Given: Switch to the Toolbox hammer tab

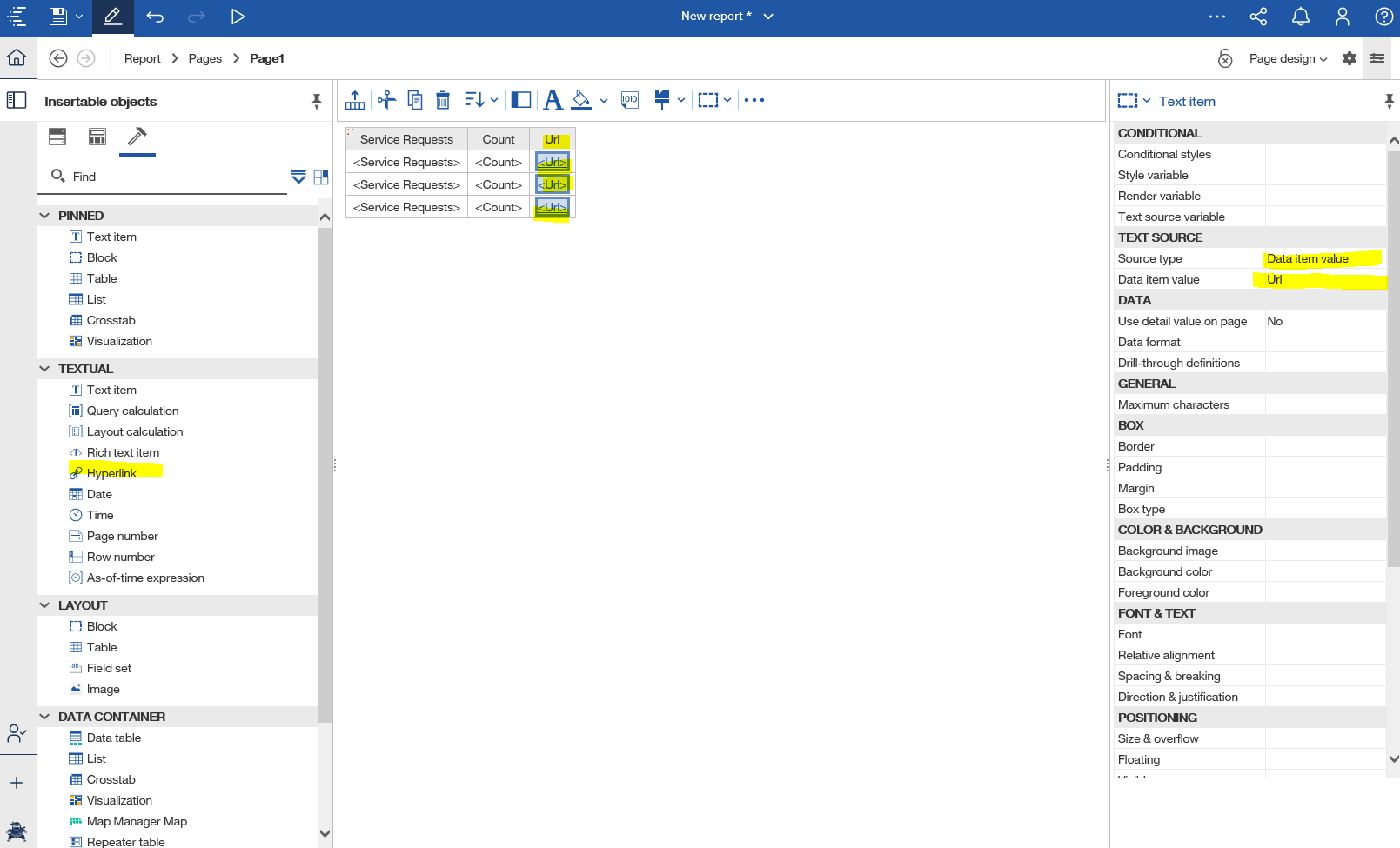Looking at the screenshot, I should (x=137, y=137).
